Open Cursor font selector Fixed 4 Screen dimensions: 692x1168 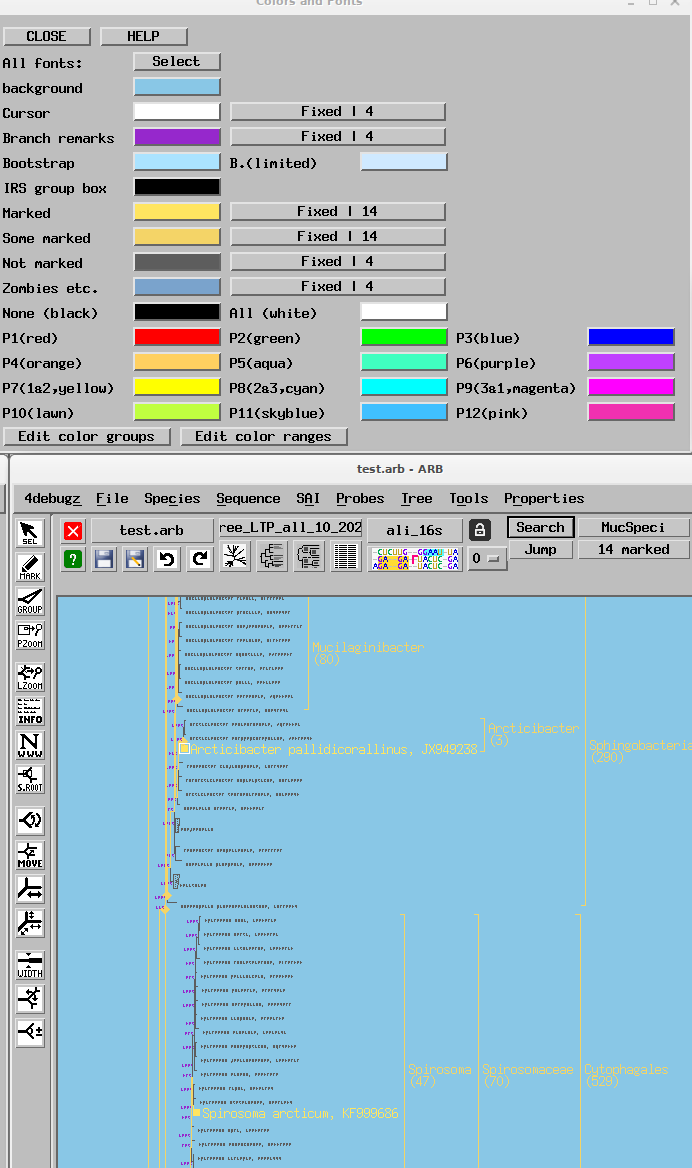tap(337, 112)
